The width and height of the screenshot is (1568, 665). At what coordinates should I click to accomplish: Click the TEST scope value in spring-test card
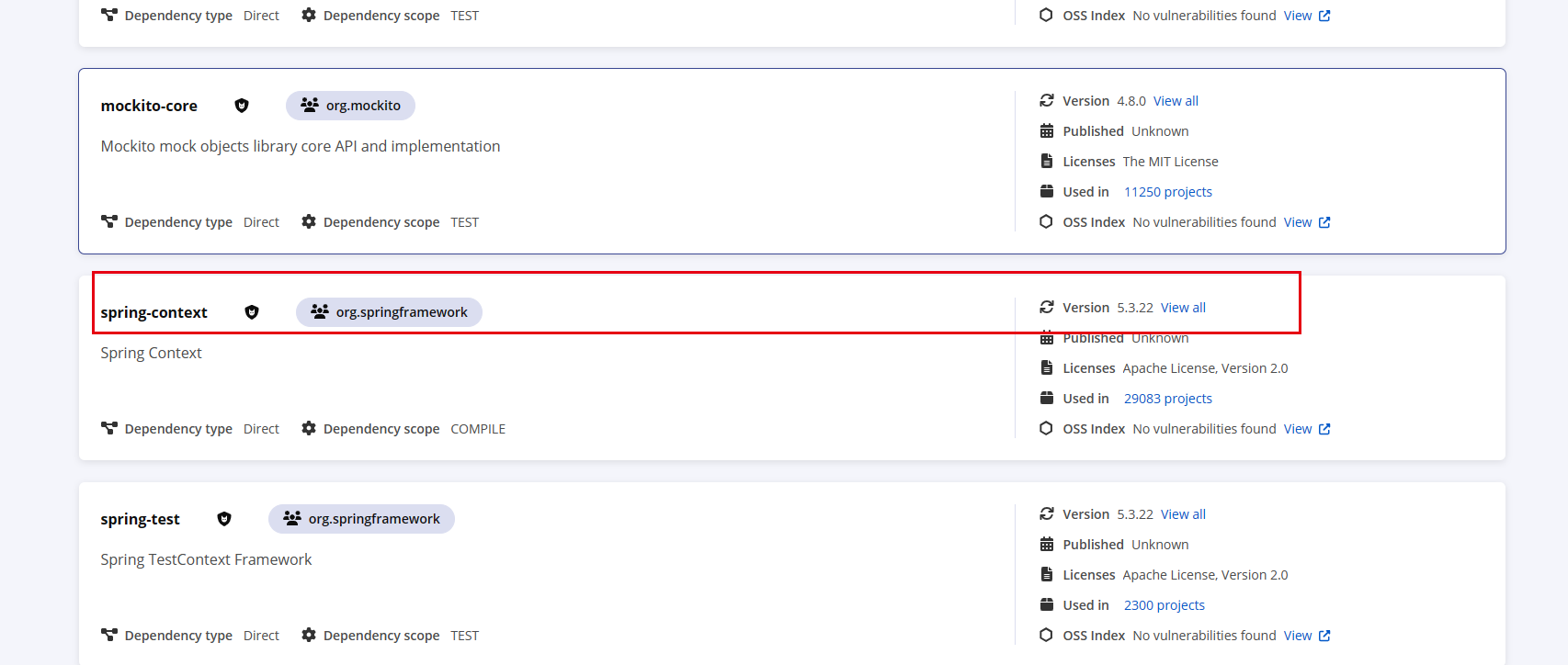point(464,636)
